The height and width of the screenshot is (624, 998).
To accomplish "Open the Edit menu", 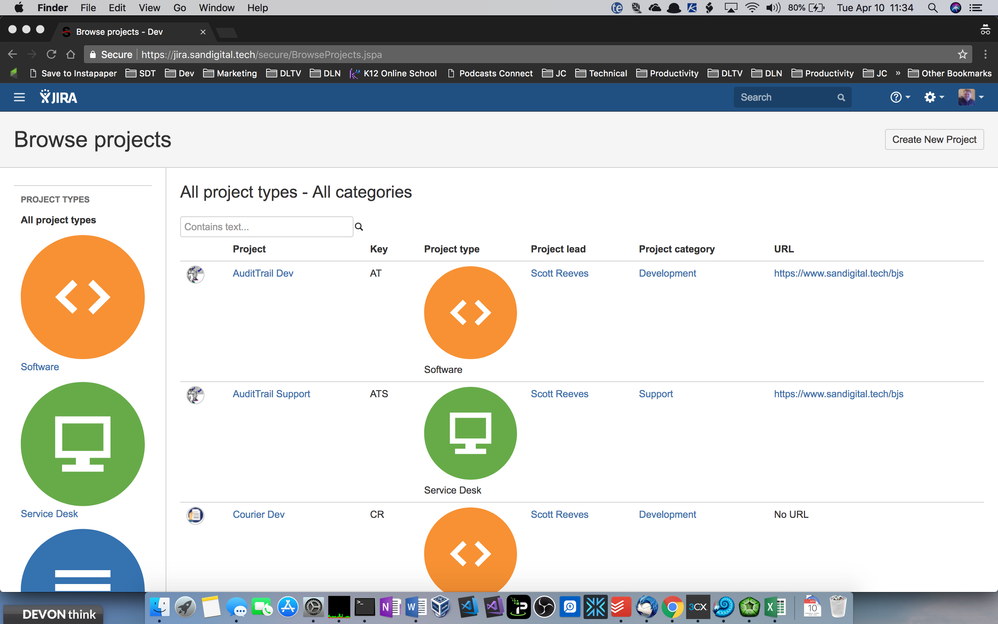I will click(x=117, y=8).
